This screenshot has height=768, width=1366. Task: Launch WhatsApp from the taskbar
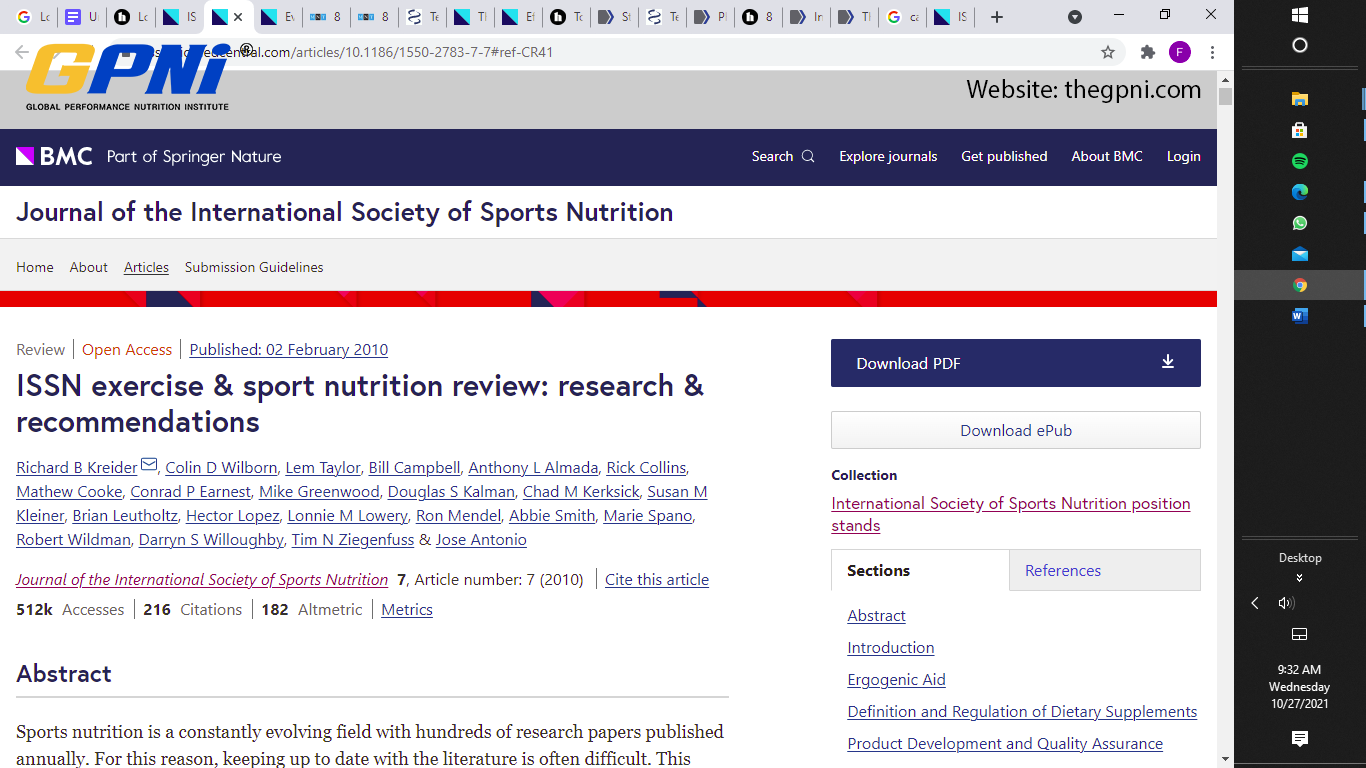click(1300, 223)
